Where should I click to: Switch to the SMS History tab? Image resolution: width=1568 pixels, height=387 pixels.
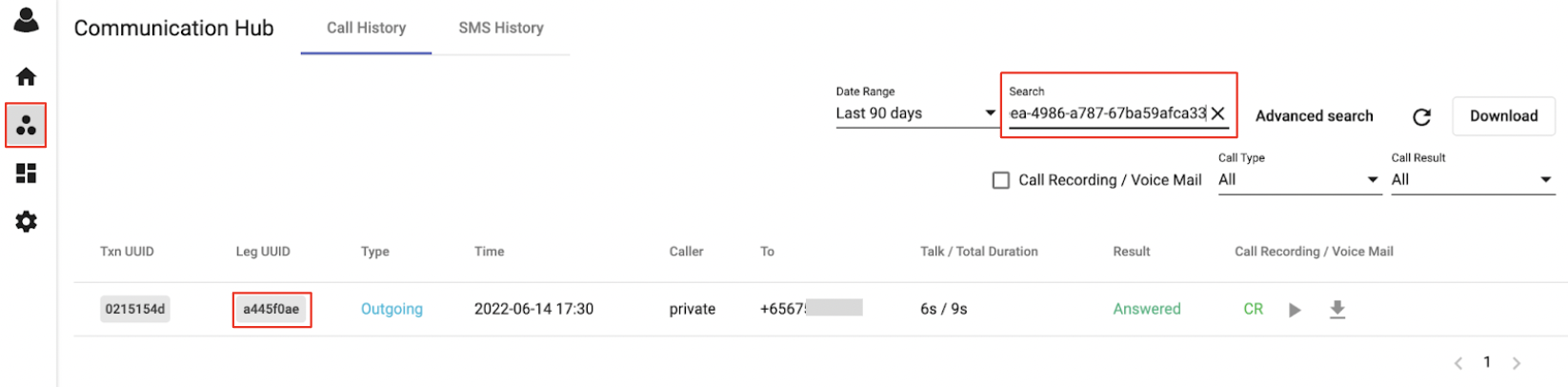(x=501, y=28)
